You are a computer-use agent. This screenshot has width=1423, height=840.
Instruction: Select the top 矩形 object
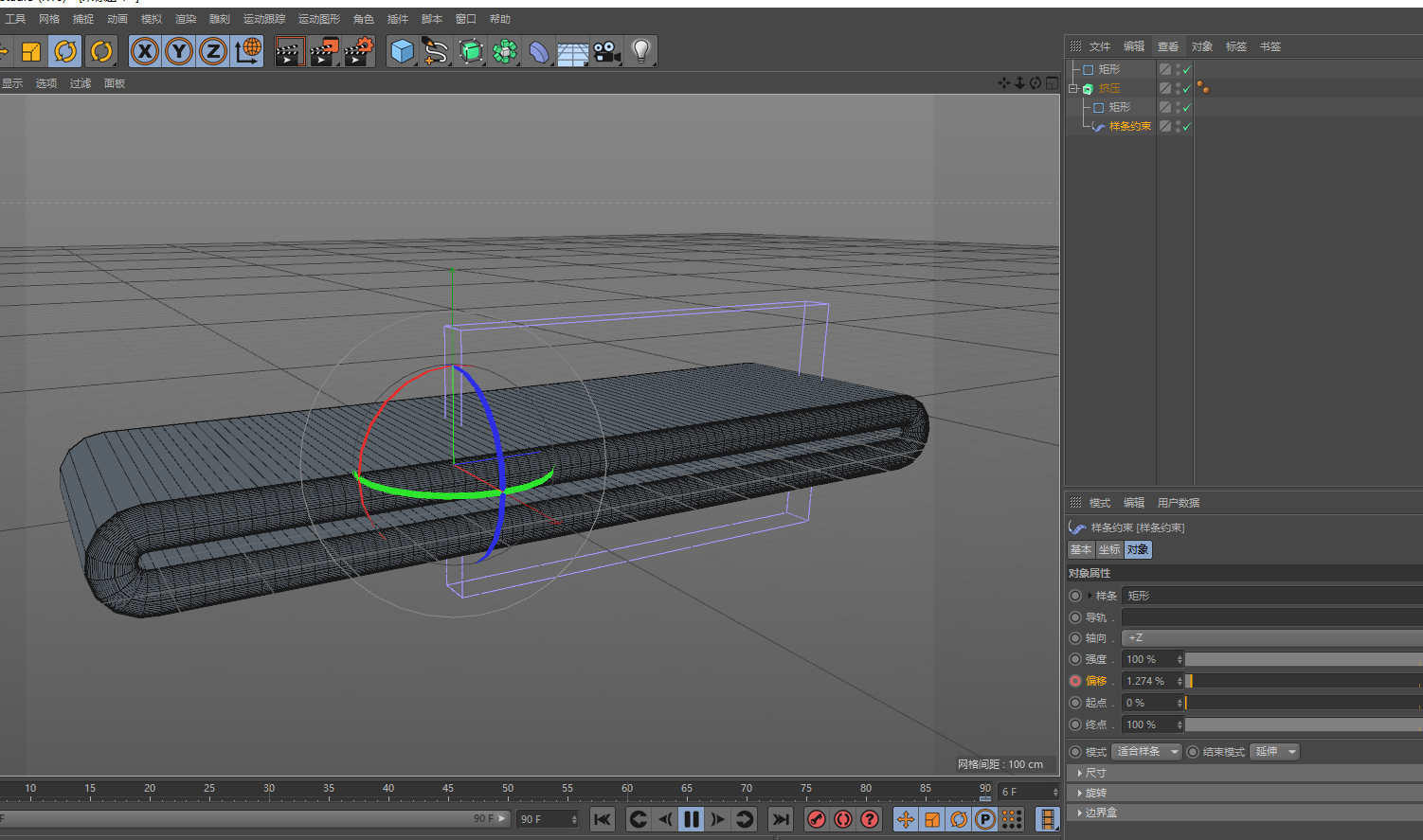tap(1109, 69)
